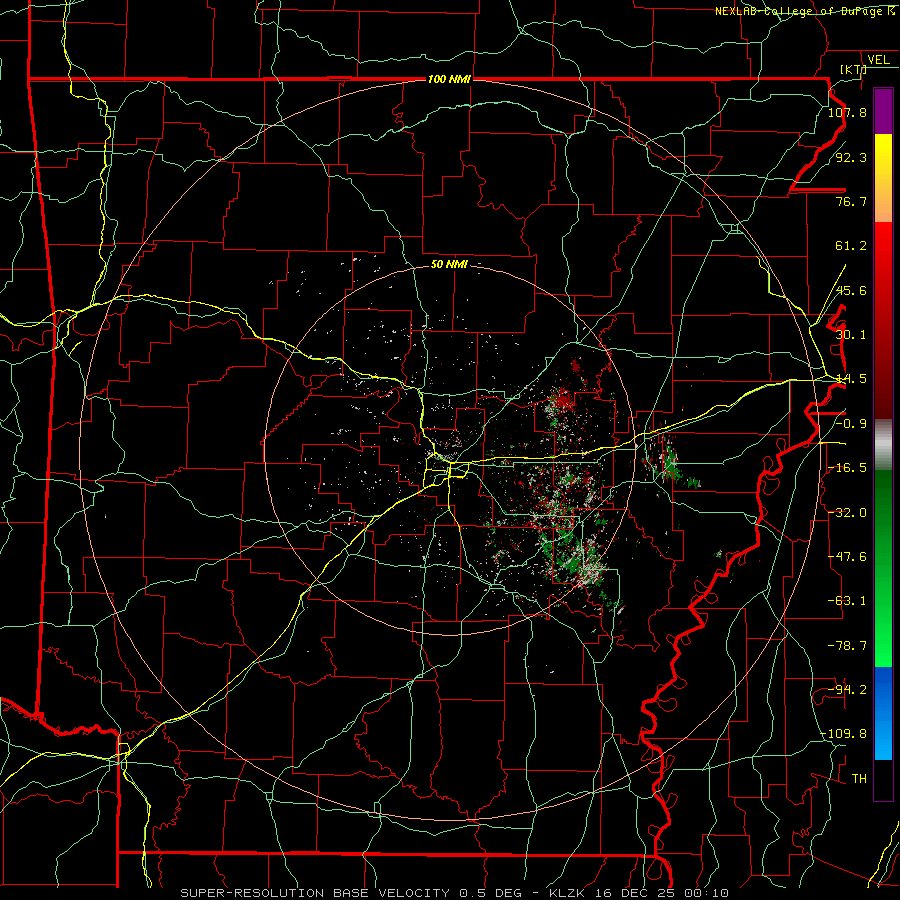
Task: Click the -47.6 velocity scale value
Action: pyautogui.click(x=847, y=557)
